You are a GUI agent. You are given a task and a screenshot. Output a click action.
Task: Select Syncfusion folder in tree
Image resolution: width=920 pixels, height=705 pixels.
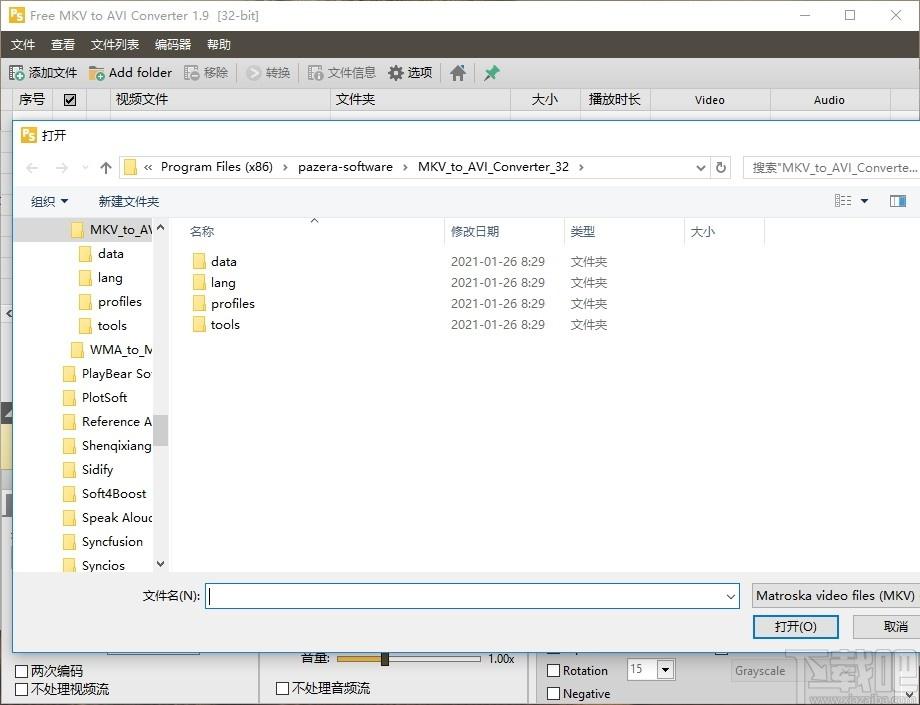103,542
